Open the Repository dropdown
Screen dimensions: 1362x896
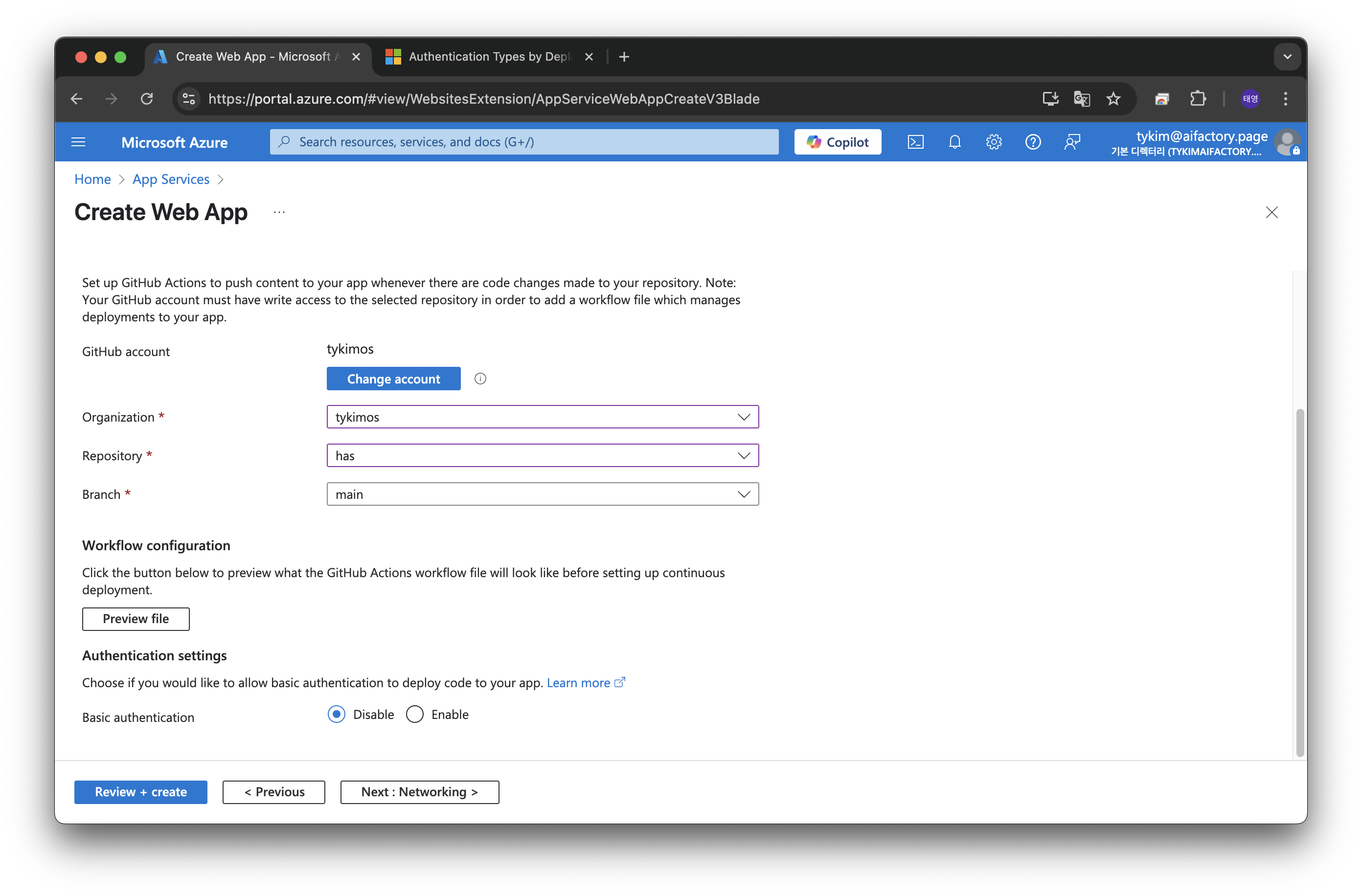pyautogui.click(x=542, y=455)
